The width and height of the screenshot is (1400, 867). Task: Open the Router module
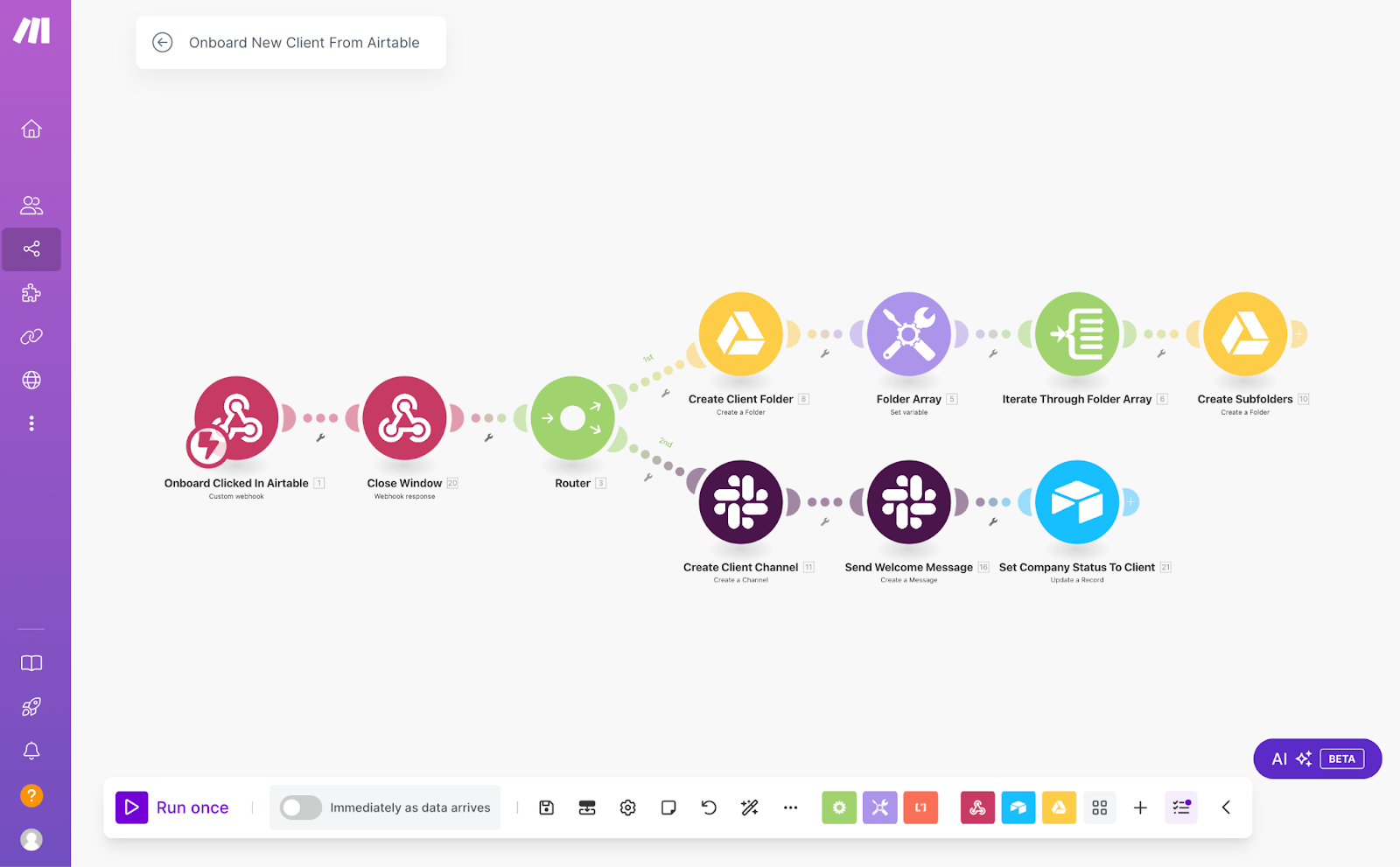[x=573, y=418]
